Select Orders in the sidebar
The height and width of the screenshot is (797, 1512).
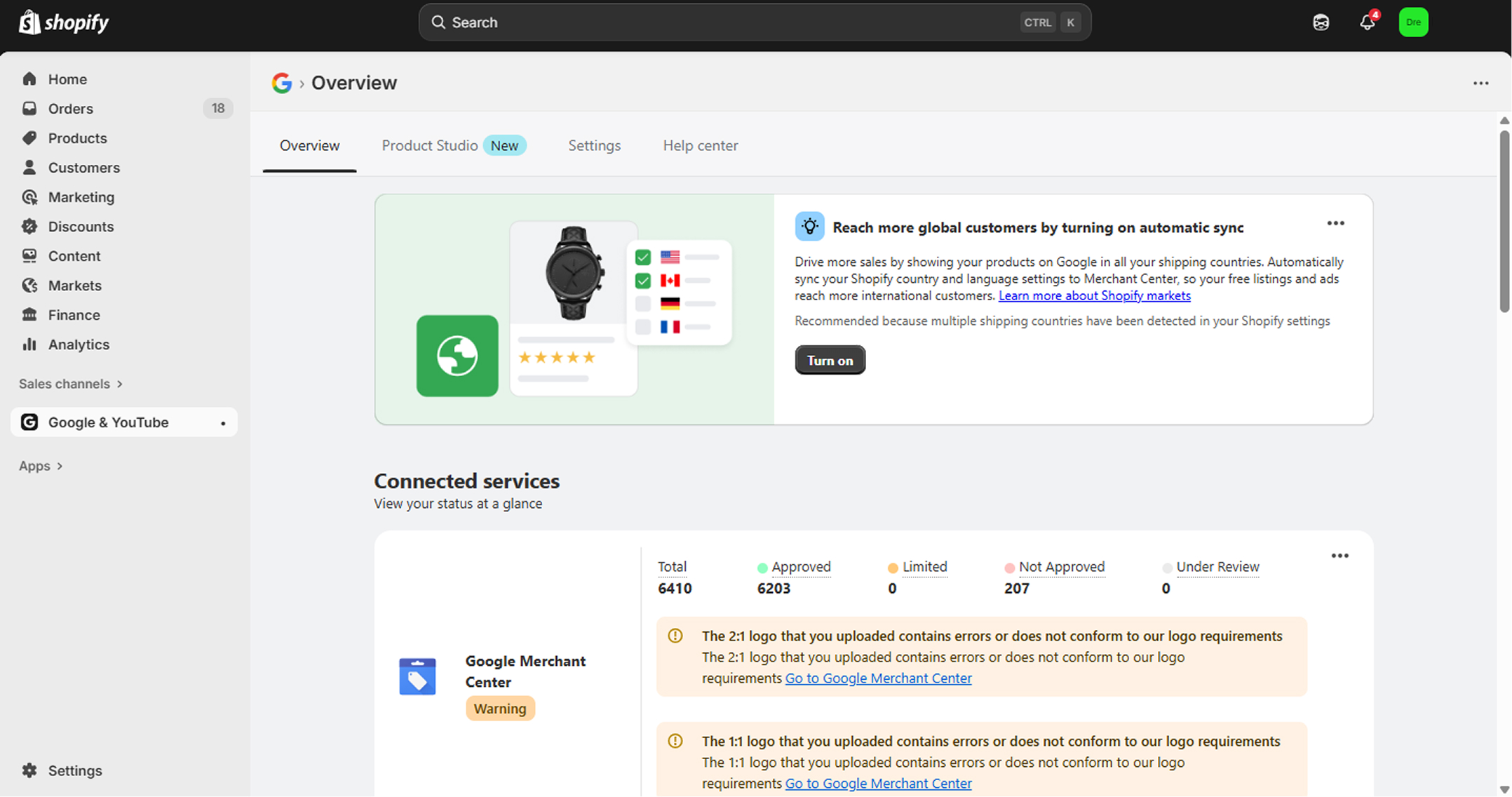(124, 108)
